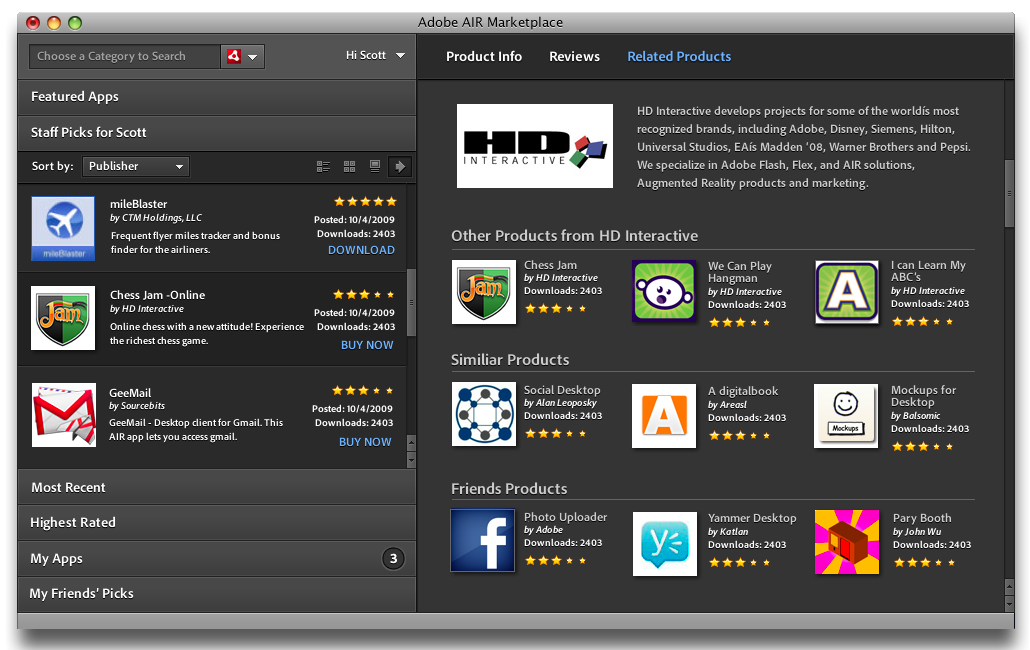
Task: Open the Hi Scott user menu
Action: click(375, 56)
